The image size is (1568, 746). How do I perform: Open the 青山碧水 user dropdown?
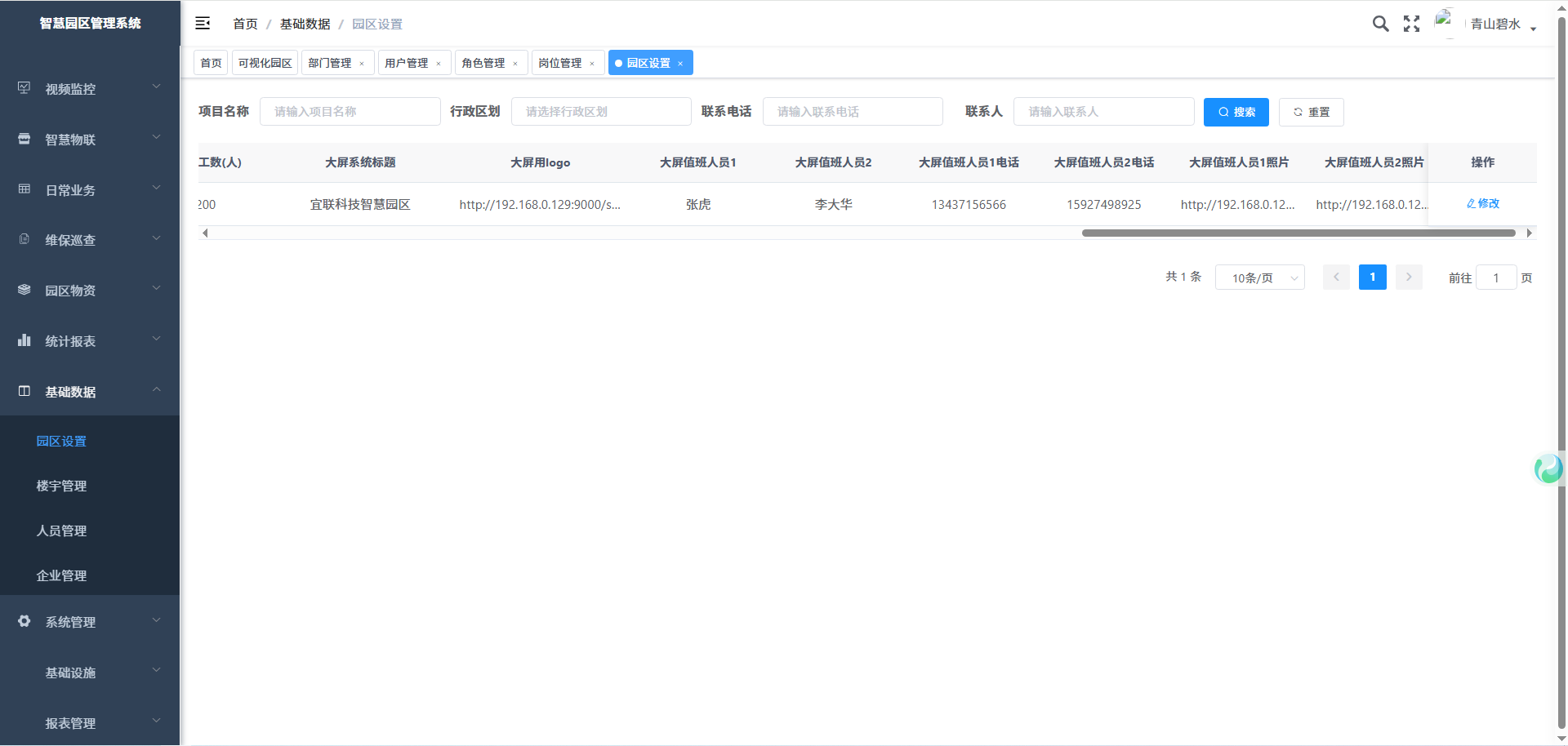(x=1503, y=24)
